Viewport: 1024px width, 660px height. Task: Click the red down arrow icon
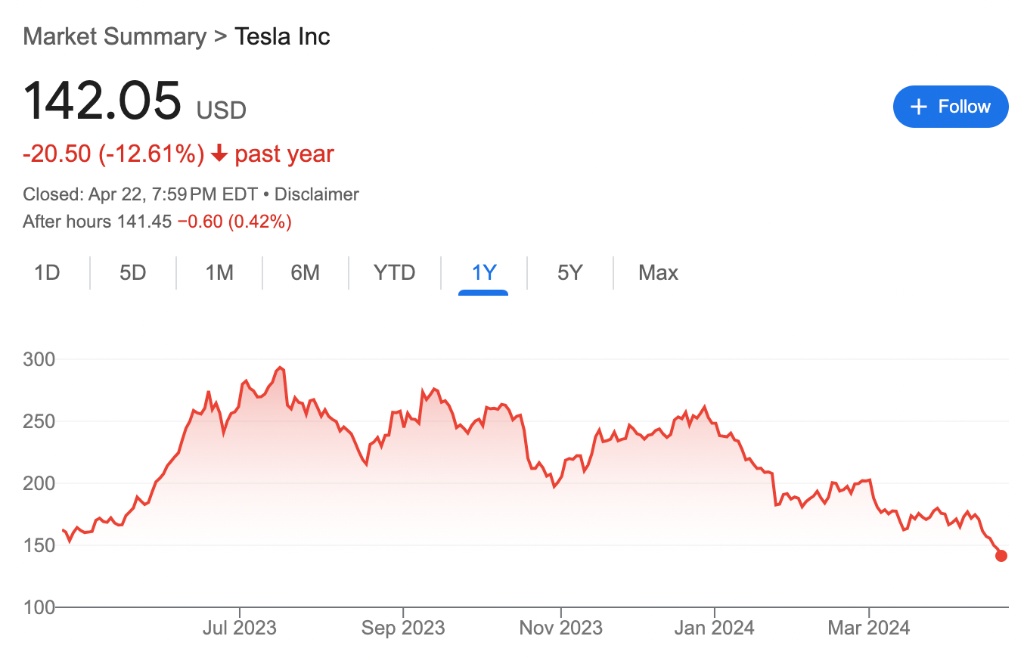click(x=219, y=155)
